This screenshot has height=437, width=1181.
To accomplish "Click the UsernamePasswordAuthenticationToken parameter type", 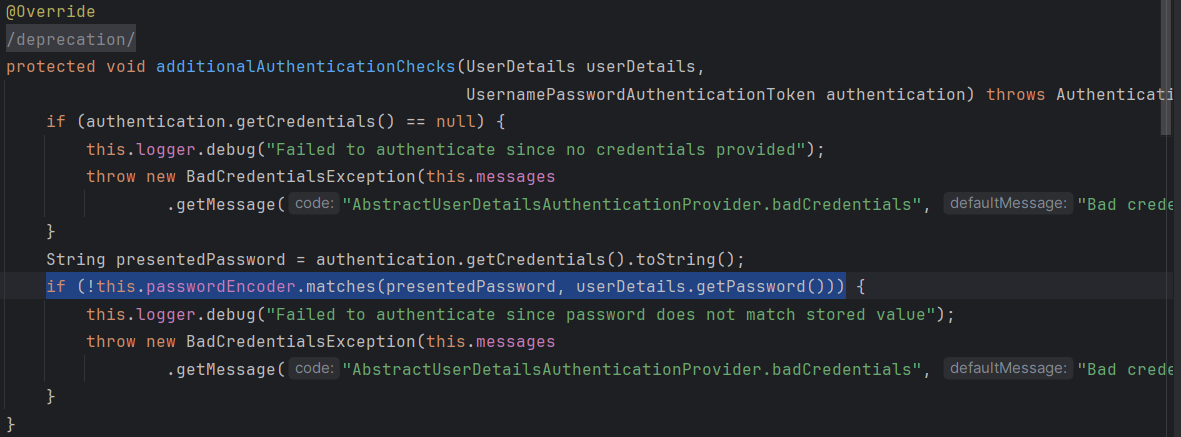I will click(x=640, y=95).
